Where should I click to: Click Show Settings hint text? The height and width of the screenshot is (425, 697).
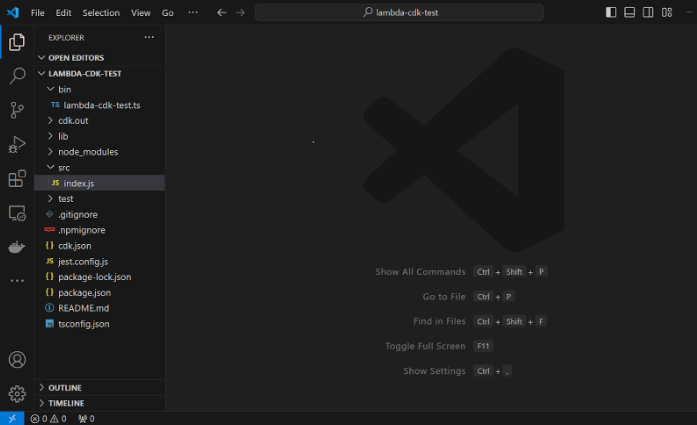click(x=434, y=371)
